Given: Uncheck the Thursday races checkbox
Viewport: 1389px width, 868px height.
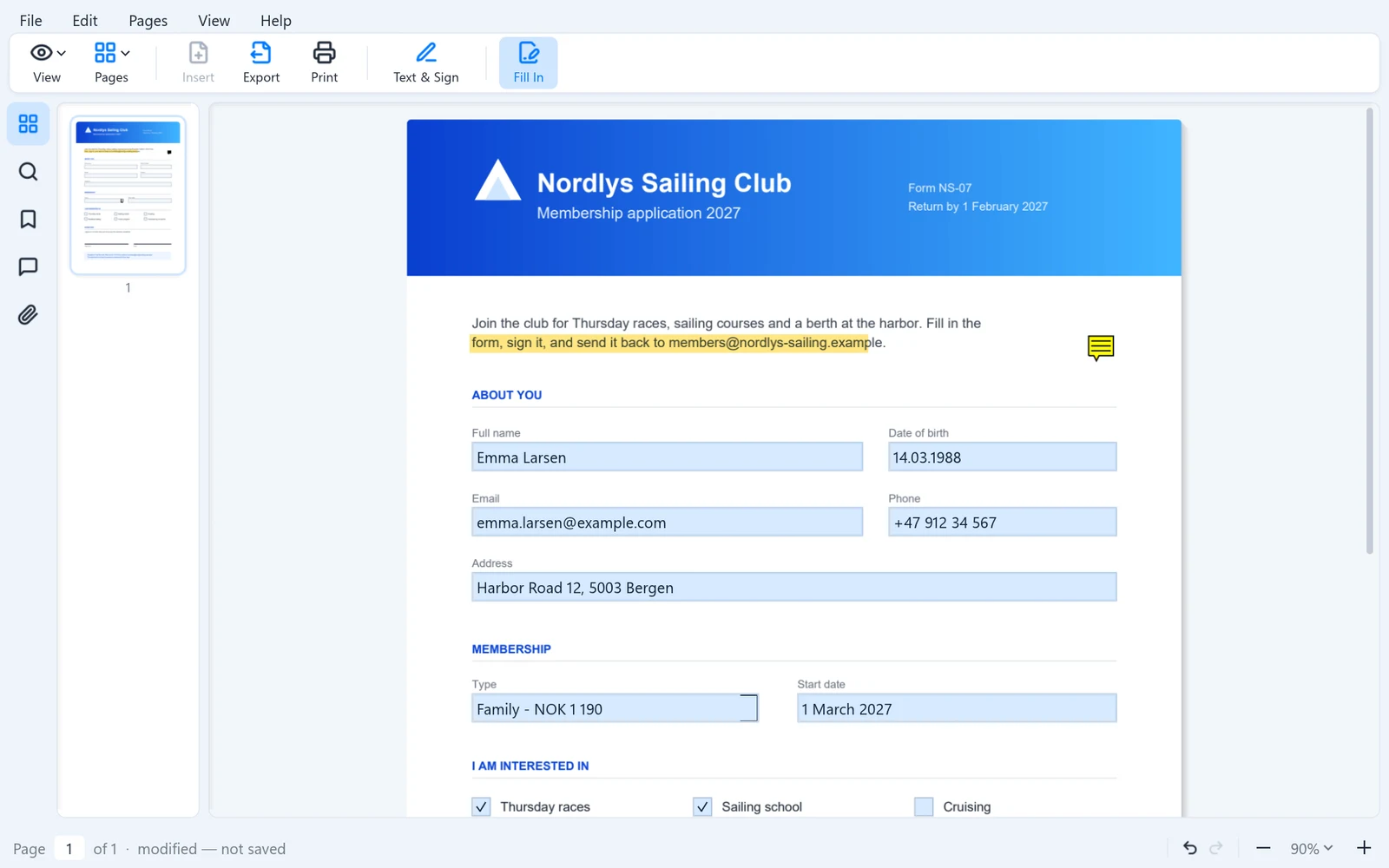Looking at the screenshot, I should [x=481, y=806].
